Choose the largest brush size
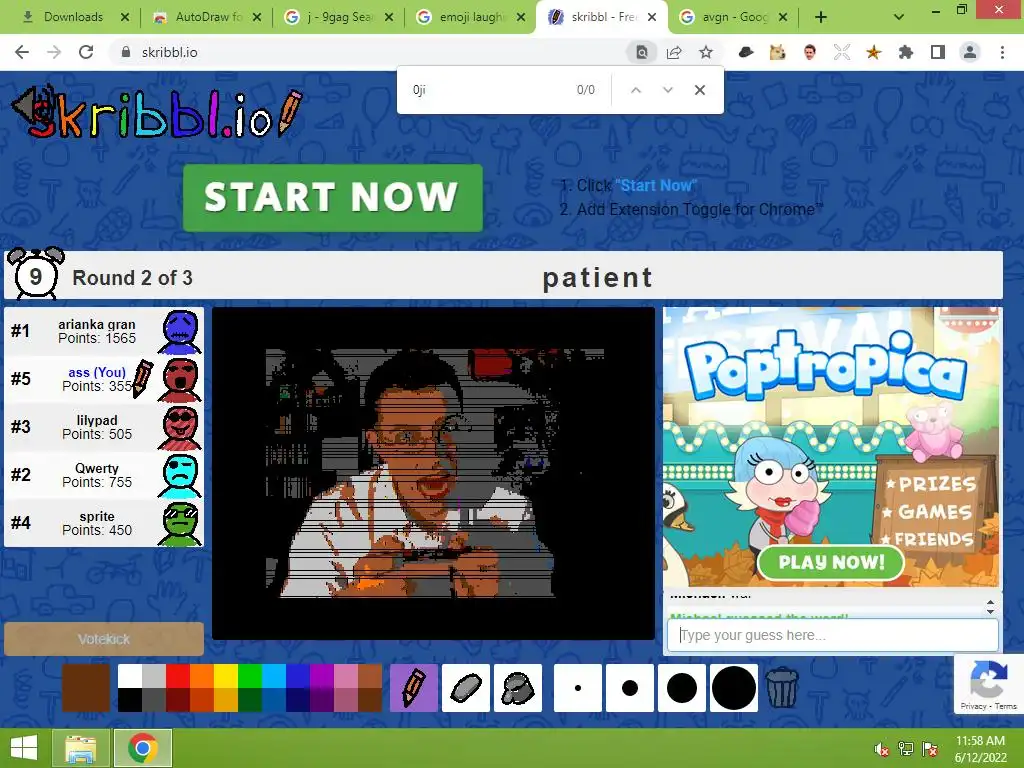 coord(734,688)
